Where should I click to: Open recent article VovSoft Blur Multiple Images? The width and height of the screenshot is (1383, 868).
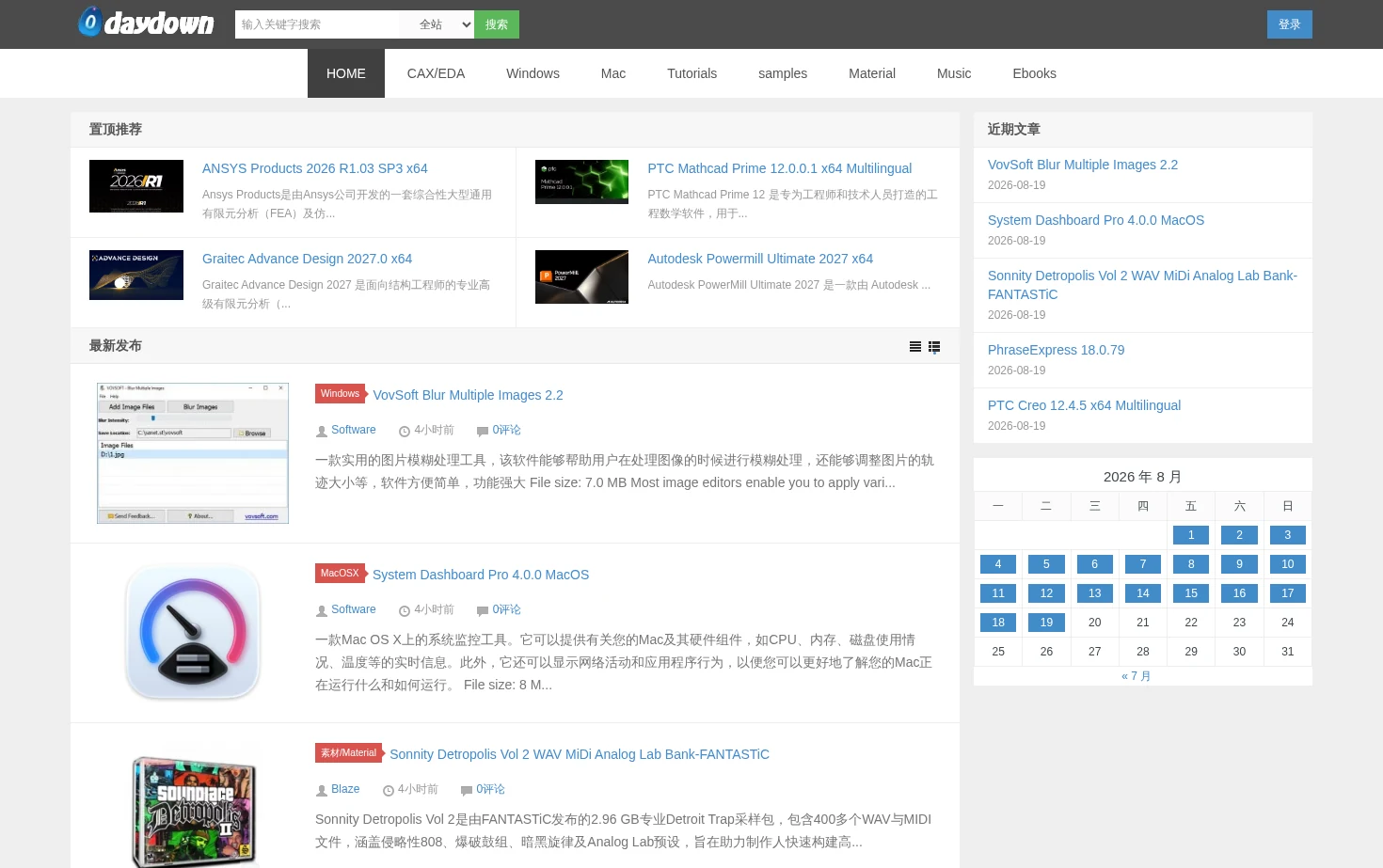point(1083,165)
